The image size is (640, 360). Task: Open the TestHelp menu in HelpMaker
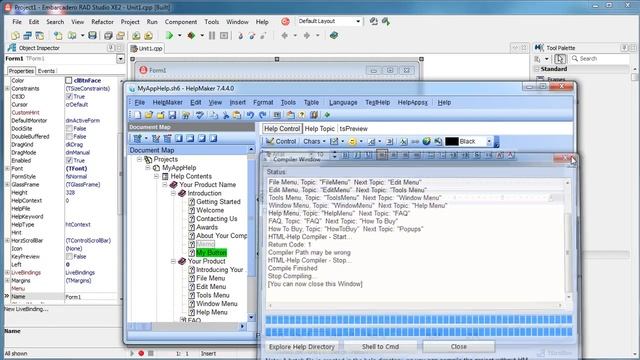pos(378,102)
